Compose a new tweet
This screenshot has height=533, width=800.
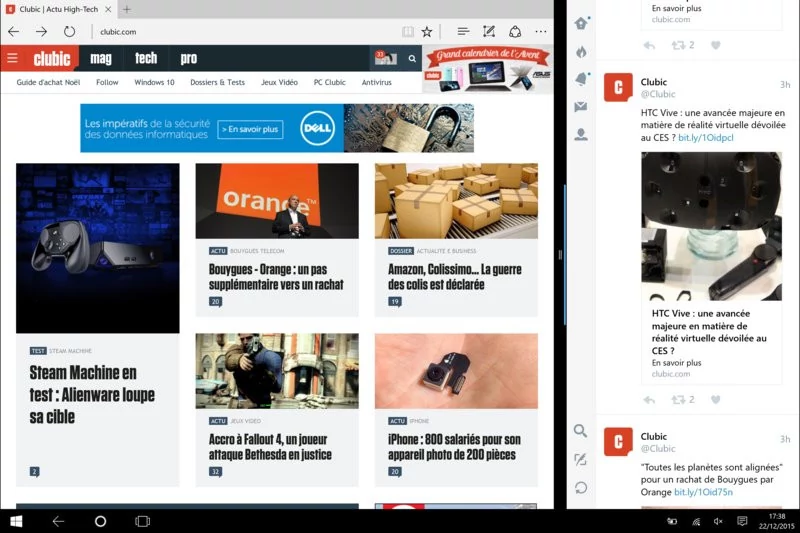pos(581,460)
